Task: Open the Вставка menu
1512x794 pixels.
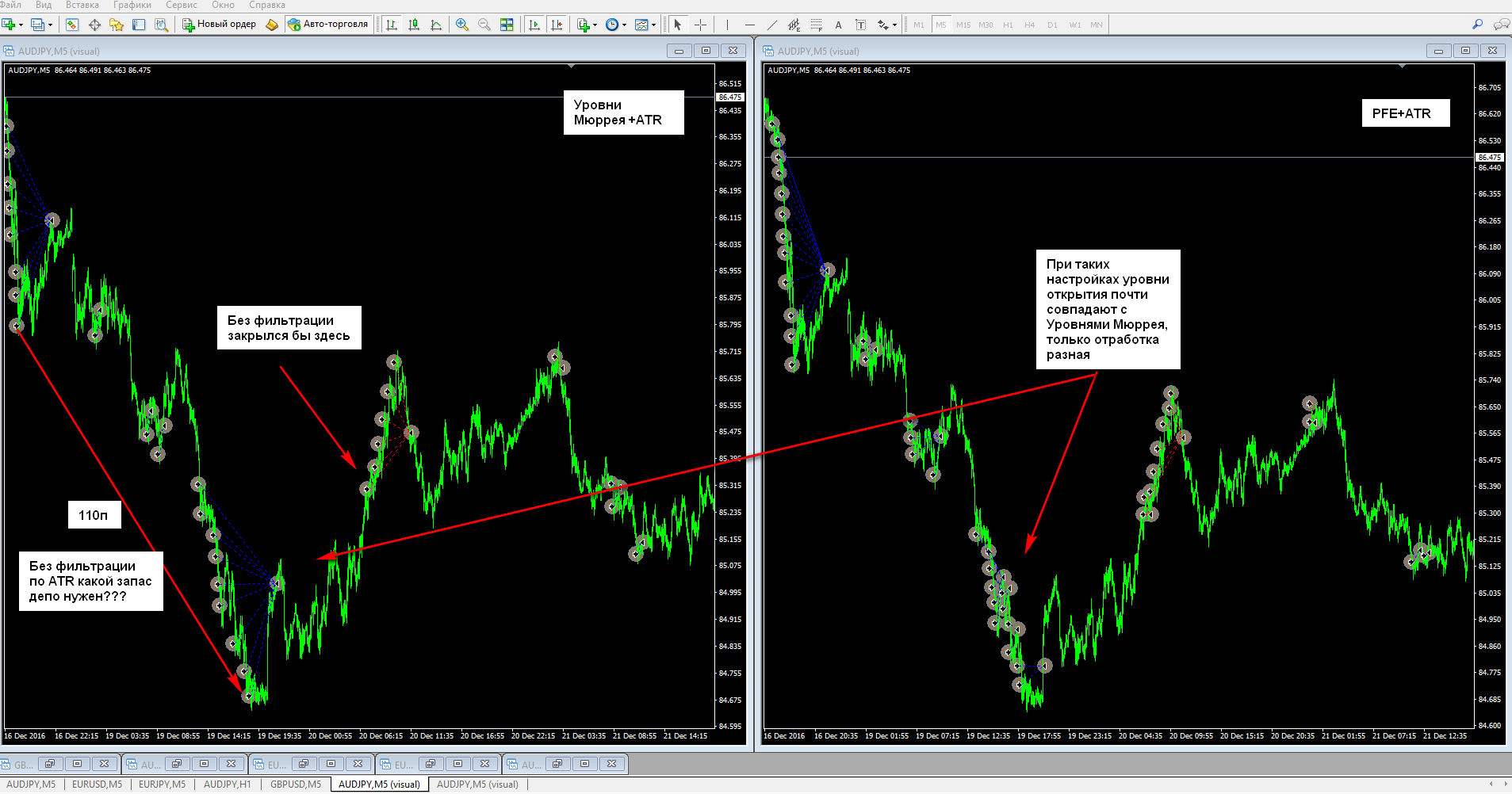Action: [x=82, y=5]
